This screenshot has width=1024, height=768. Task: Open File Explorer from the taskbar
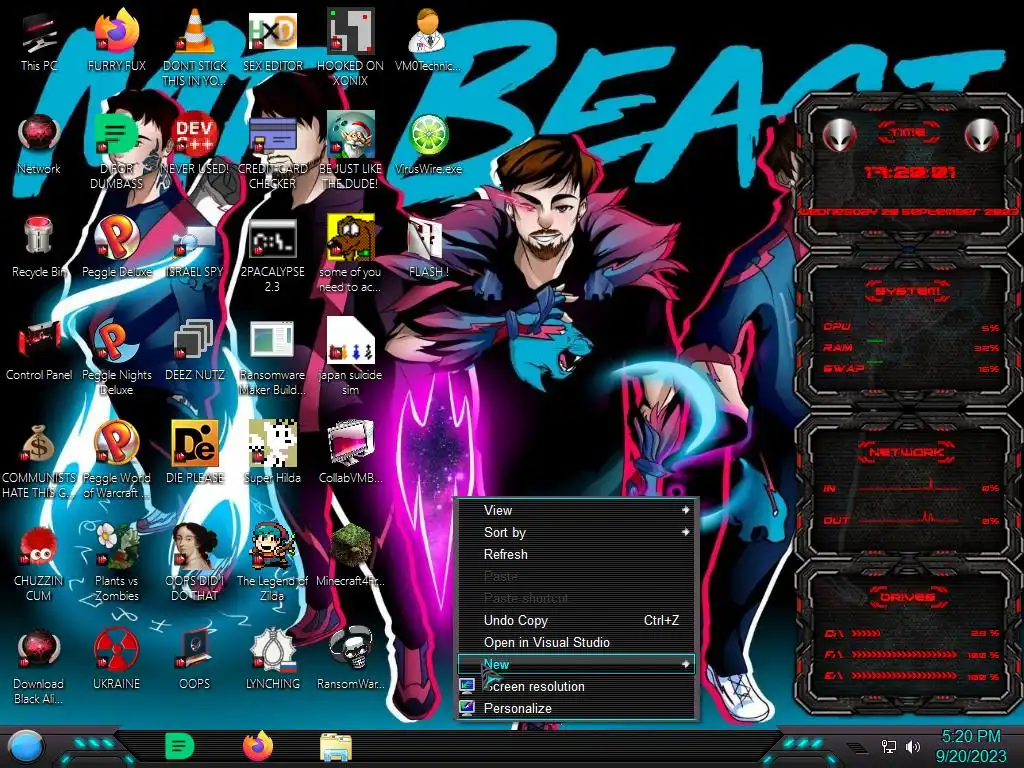pyautogui.click(x=336, y=747)
